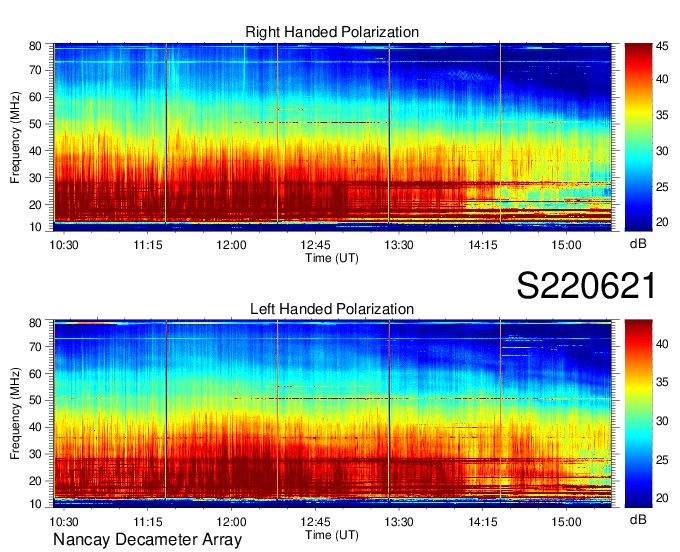
Task: Click the 10:30 tick under the right-handed plot
Action: pyautogui.click(x=64, y=245)
